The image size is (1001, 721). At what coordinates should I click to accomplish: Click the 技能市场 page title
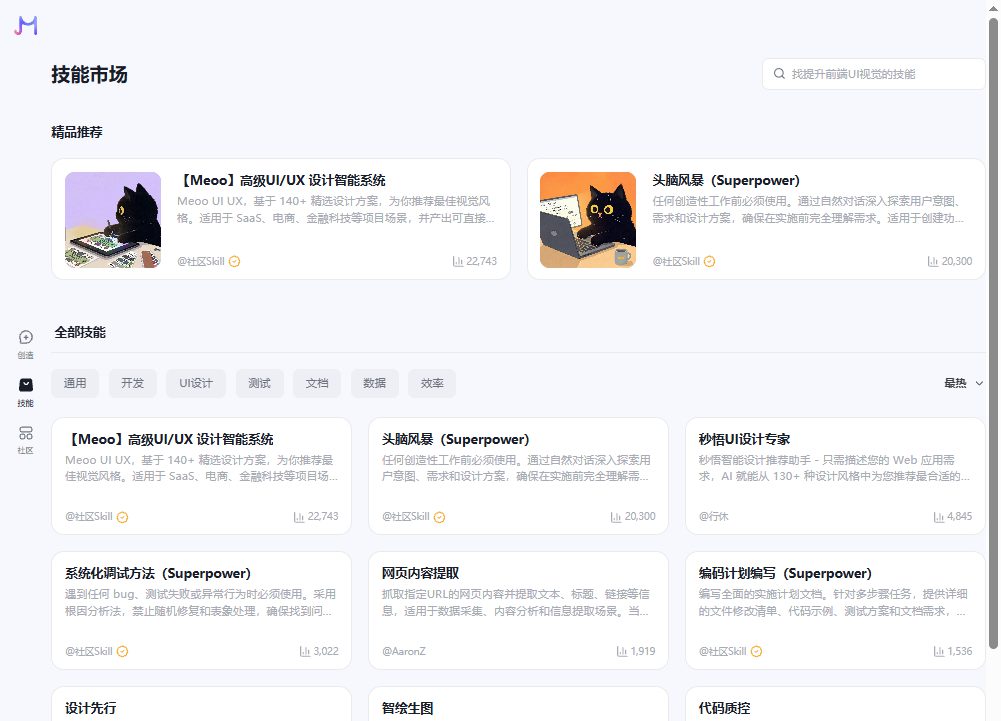tap(89, 75)
